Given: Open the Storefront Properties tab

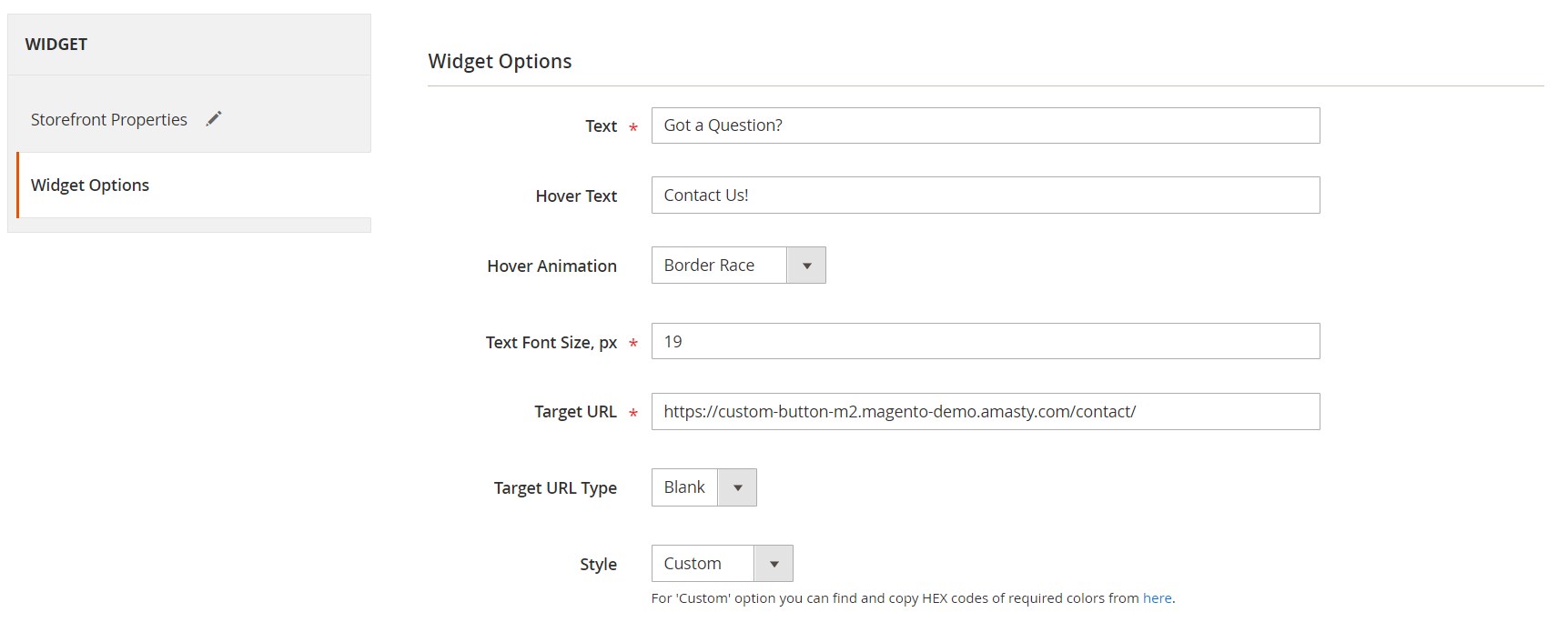Looking at the screenshot, I should 109,120.
